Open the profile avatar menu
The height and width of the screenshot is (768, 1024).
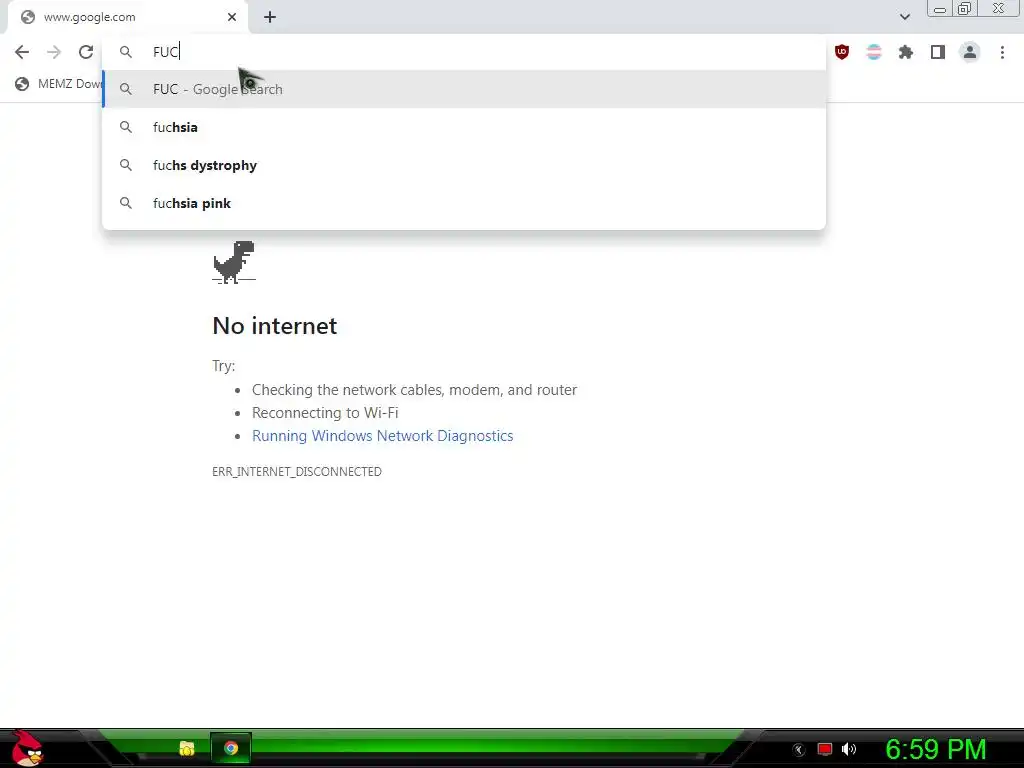(x=970, y=52)
